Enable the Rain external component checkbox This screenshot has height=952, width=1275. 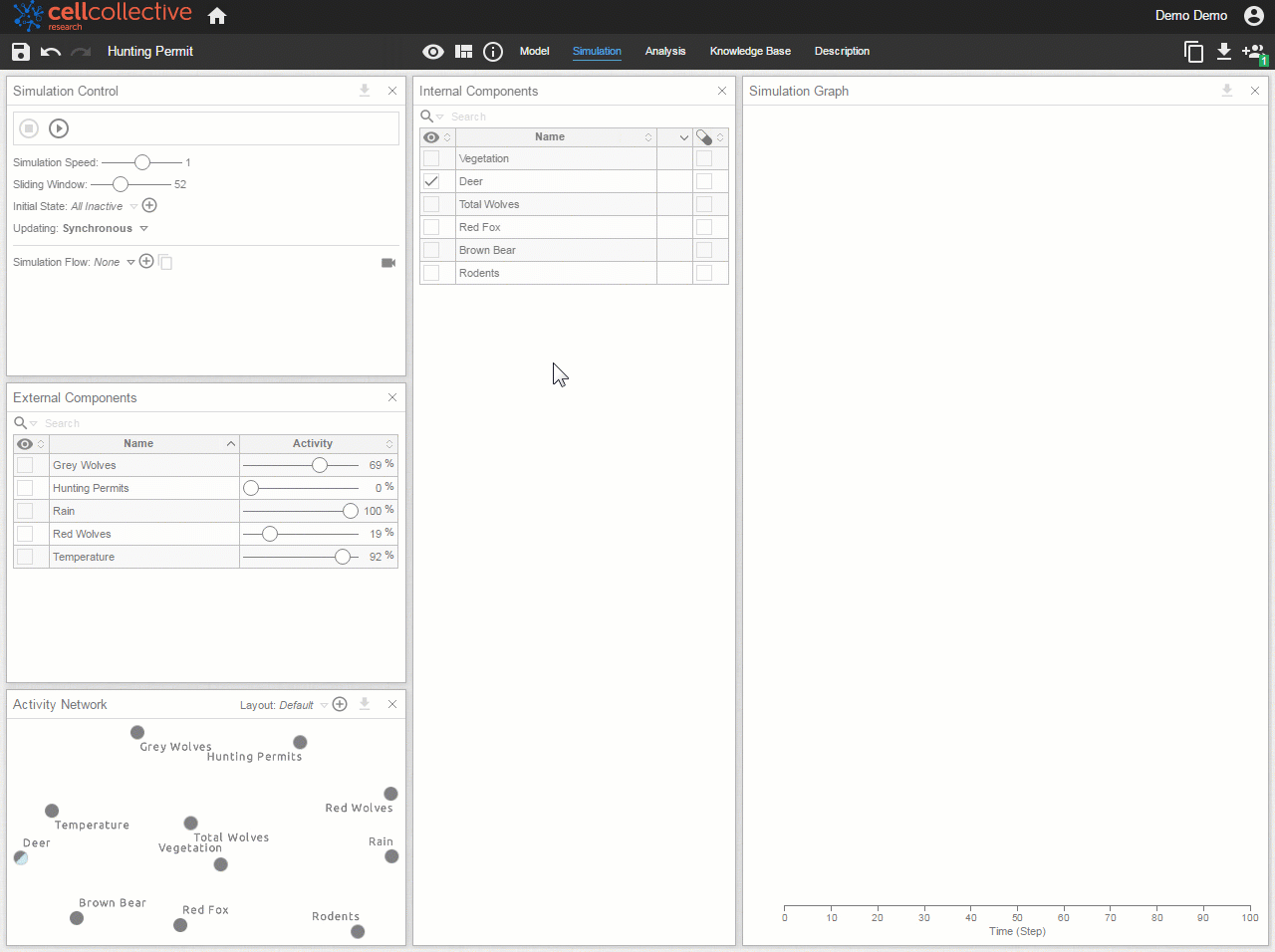pos(25,511)
